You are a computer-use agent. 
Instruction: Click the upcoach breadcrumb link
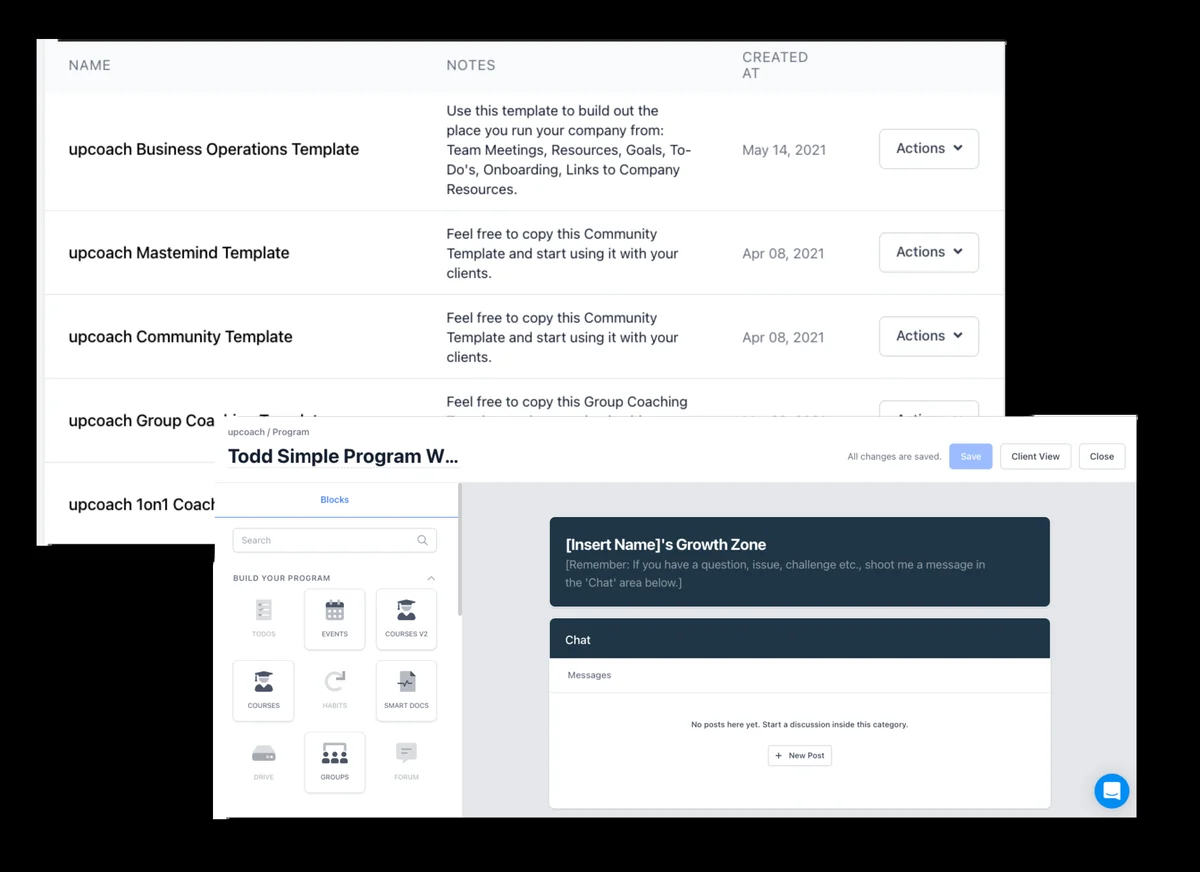[x=246, y=432]
